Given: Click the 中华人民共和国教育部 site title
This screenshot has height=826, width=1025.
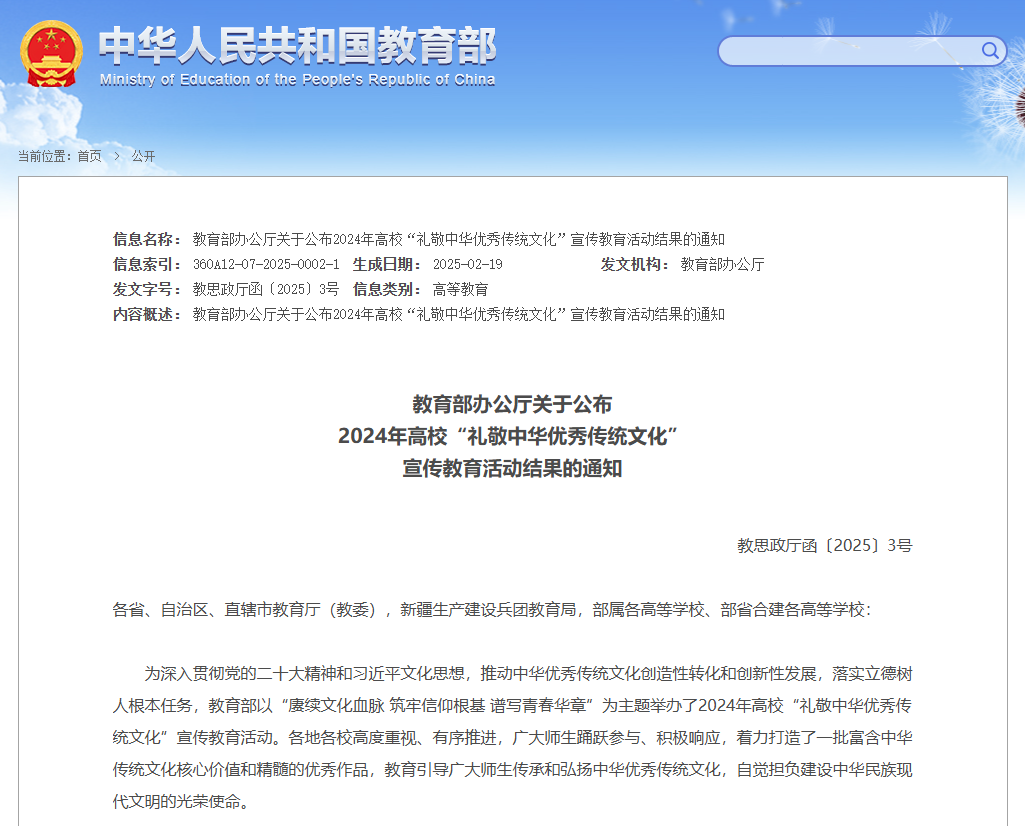Looking at the screenshot, I should (x=297, y=45).
